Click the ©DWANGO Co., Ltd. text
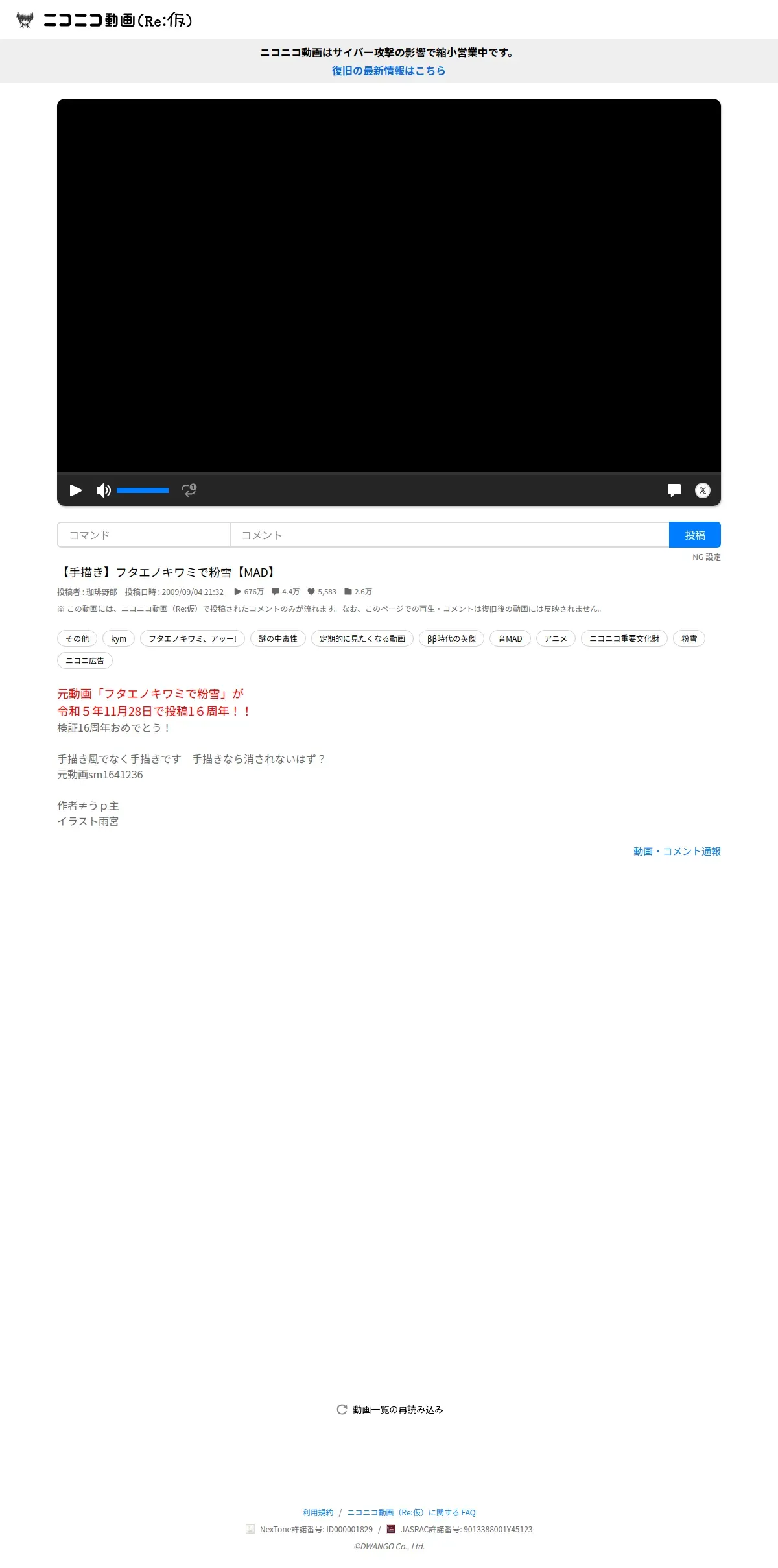Screen dimensions: 778x1568 click(389, 1546)
